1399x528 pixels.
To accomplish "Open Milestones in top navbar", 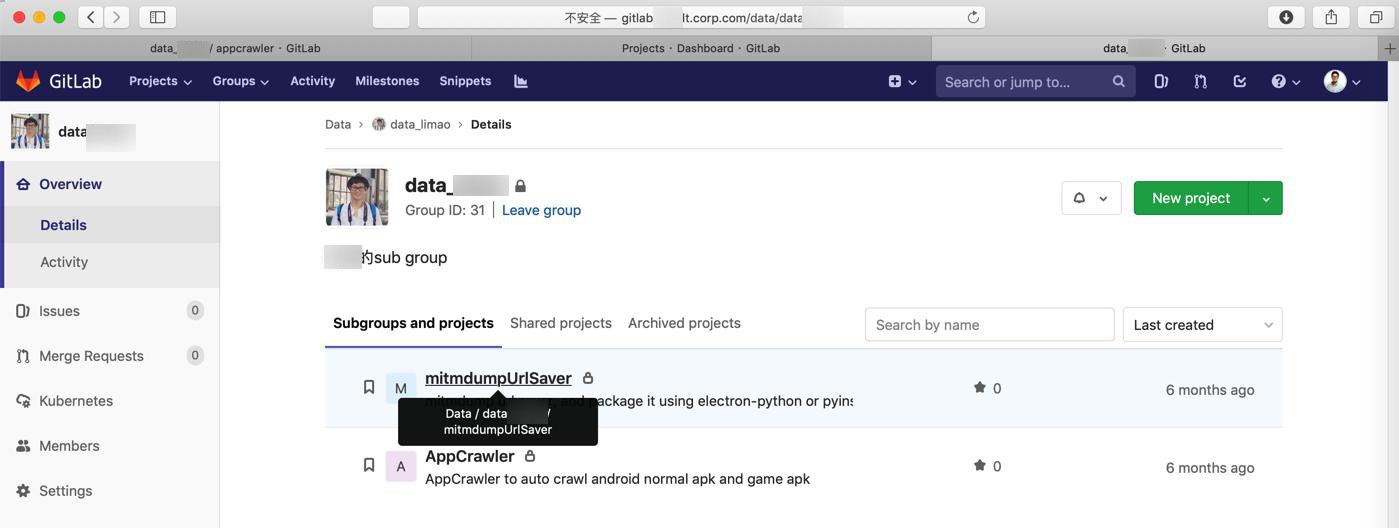I will click(x=387, y=81).
